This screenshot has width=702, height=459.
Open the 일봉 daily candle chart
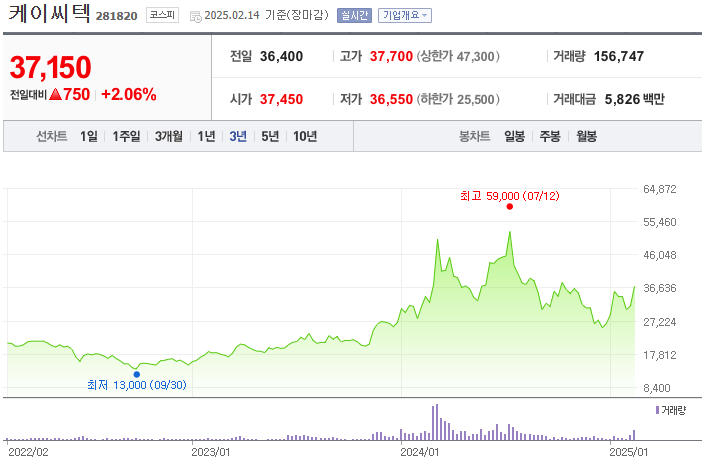(514, 136)
